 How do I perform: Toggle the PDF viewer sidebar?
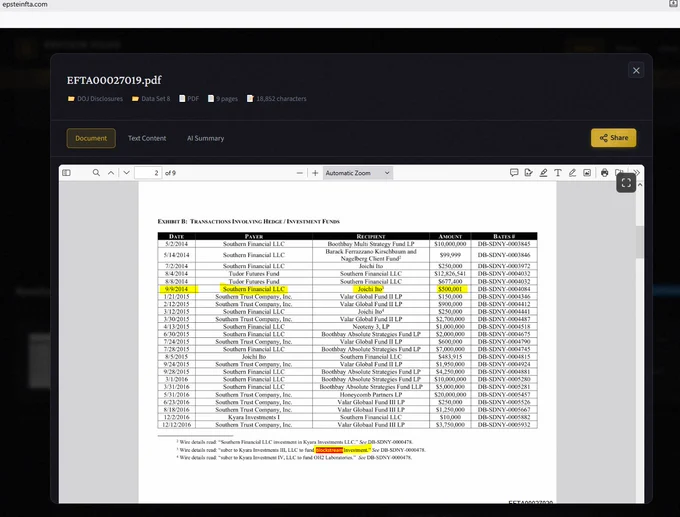(66, 173)
